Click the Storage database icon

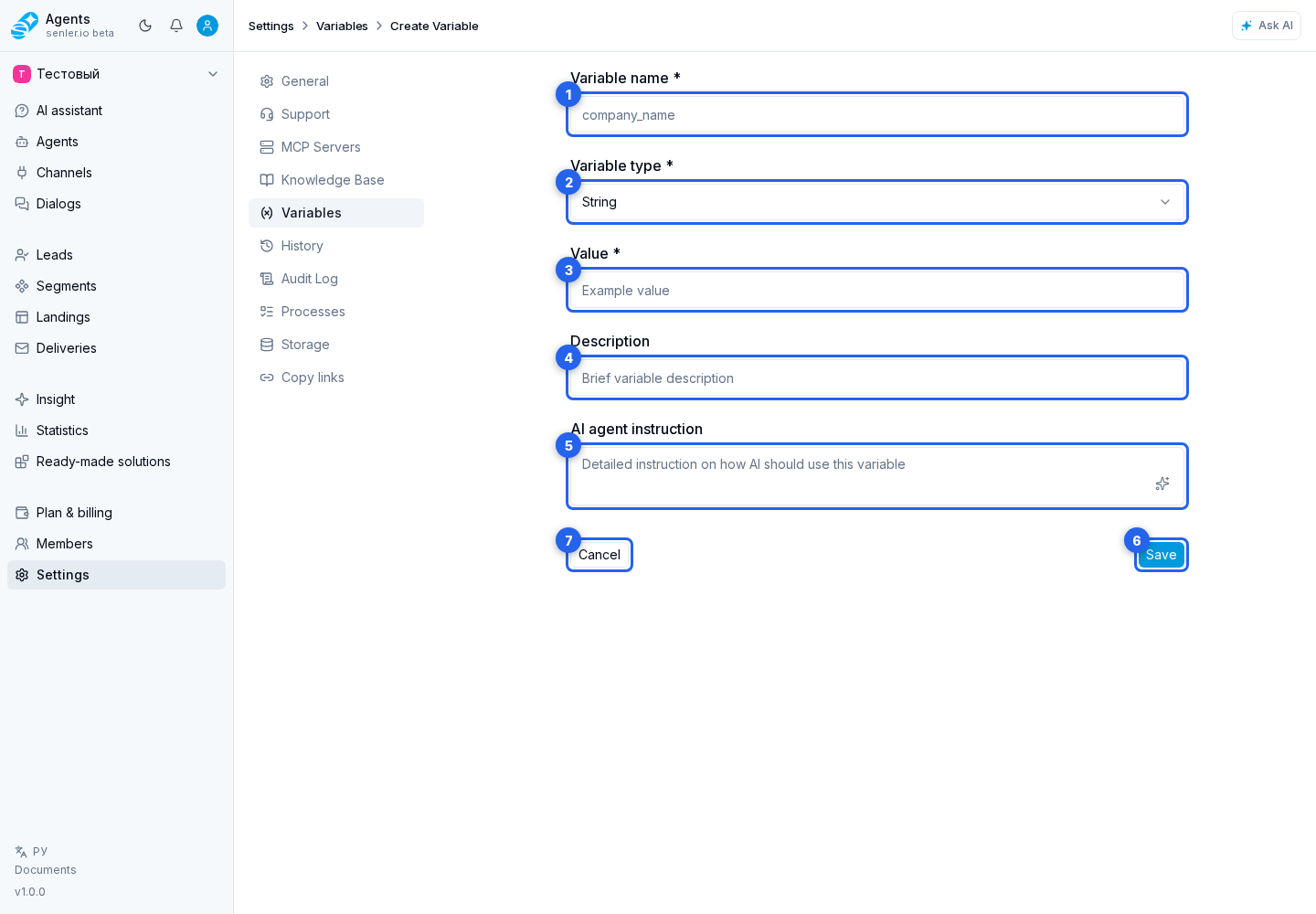point(267,345)
